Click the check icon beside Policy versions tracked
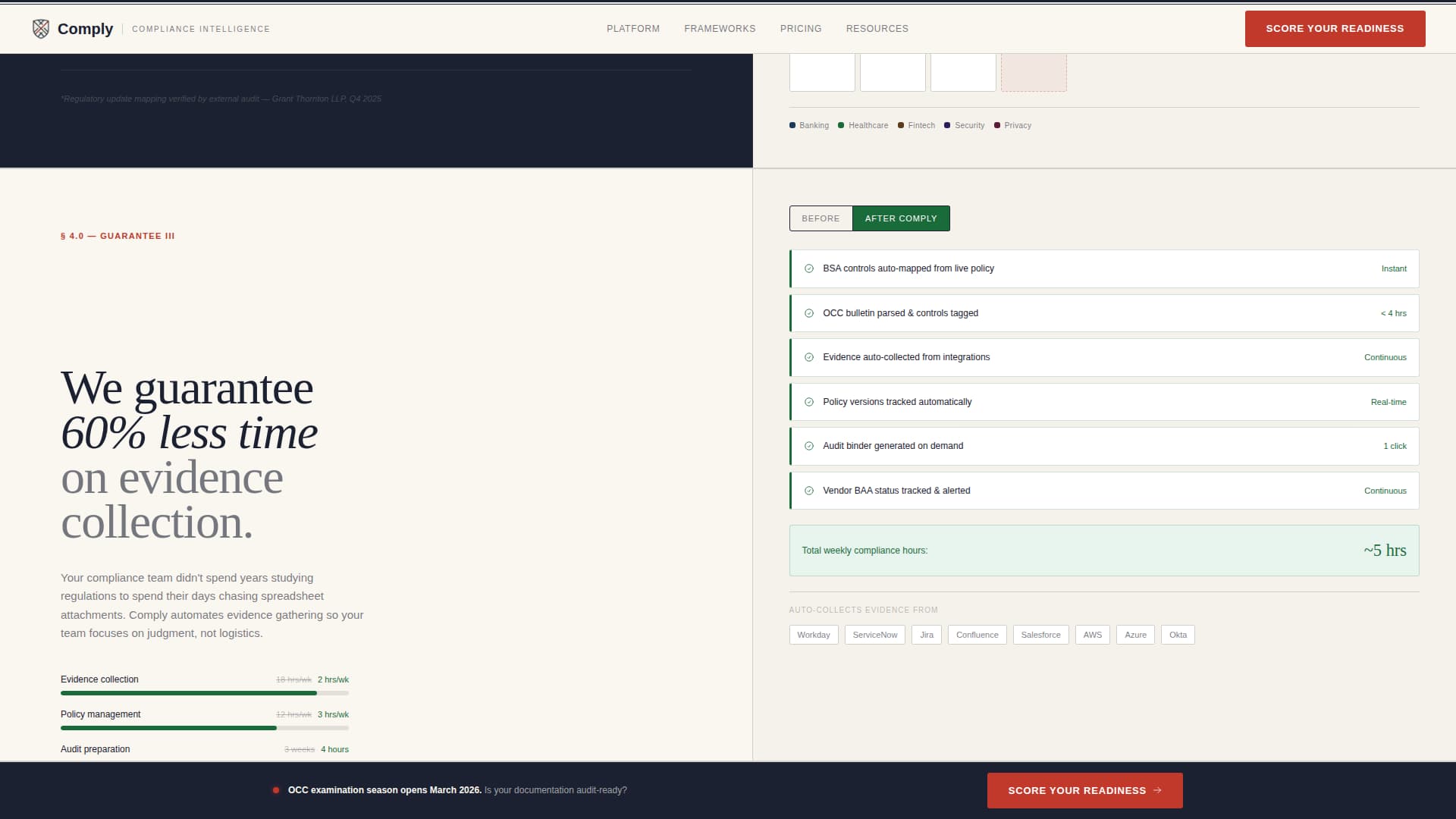 click(809, 401)
